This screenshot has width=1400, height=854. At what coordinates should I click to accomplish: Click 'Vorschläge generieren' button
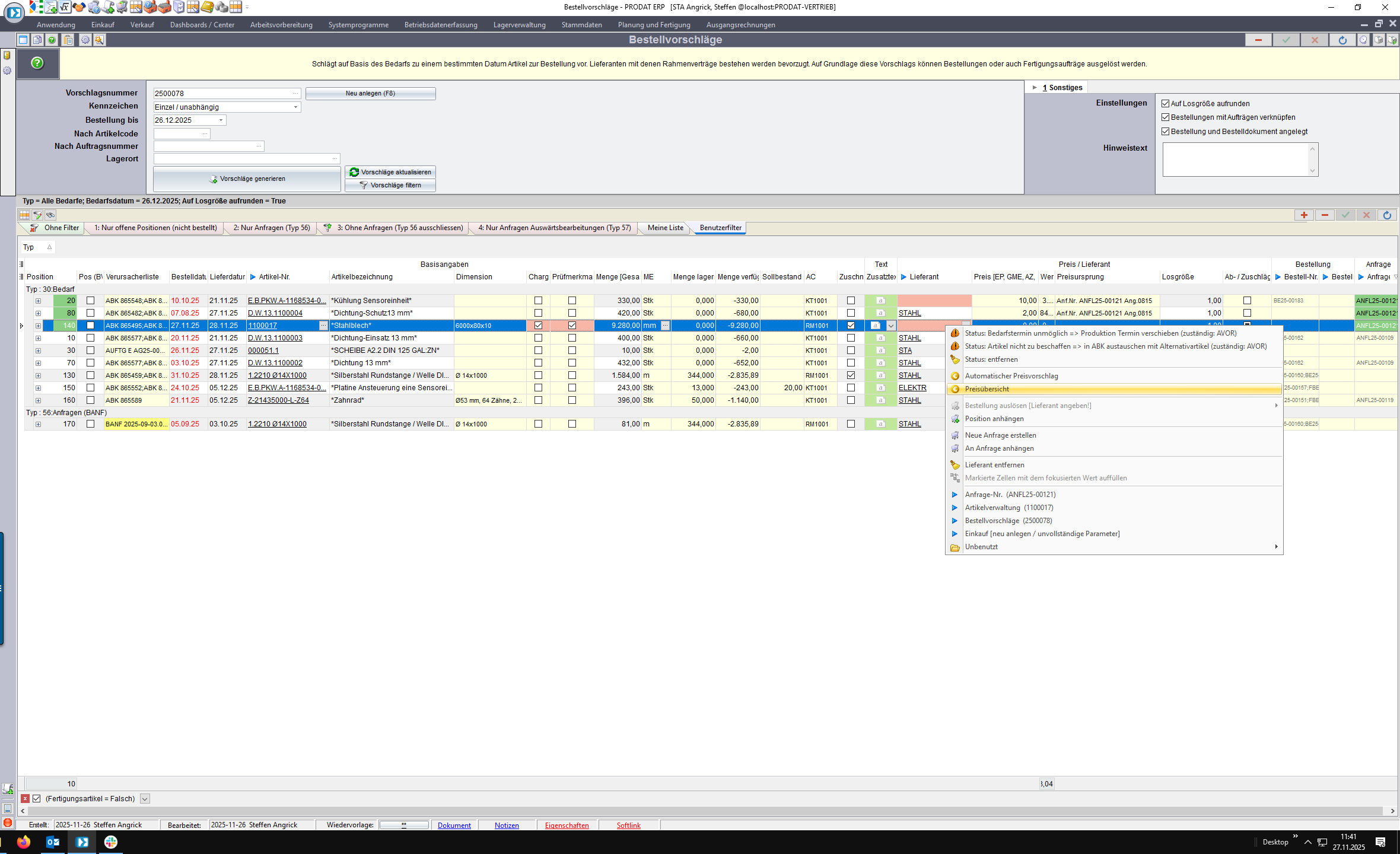(247, 179)
